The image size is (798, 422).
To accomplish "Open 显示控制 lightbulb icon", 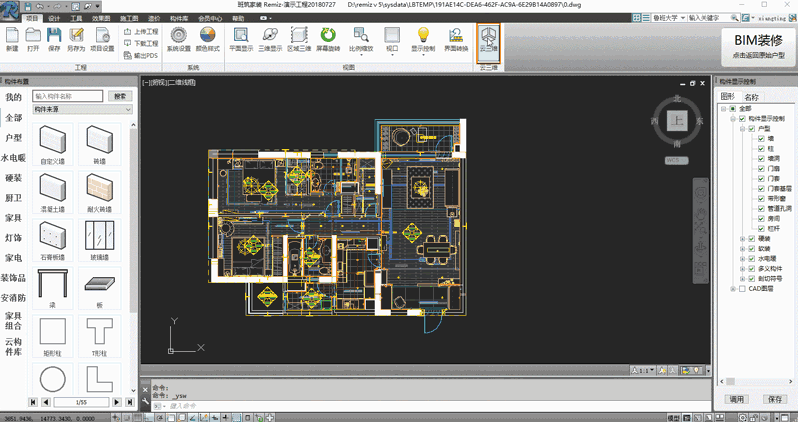I will point(423,39).
